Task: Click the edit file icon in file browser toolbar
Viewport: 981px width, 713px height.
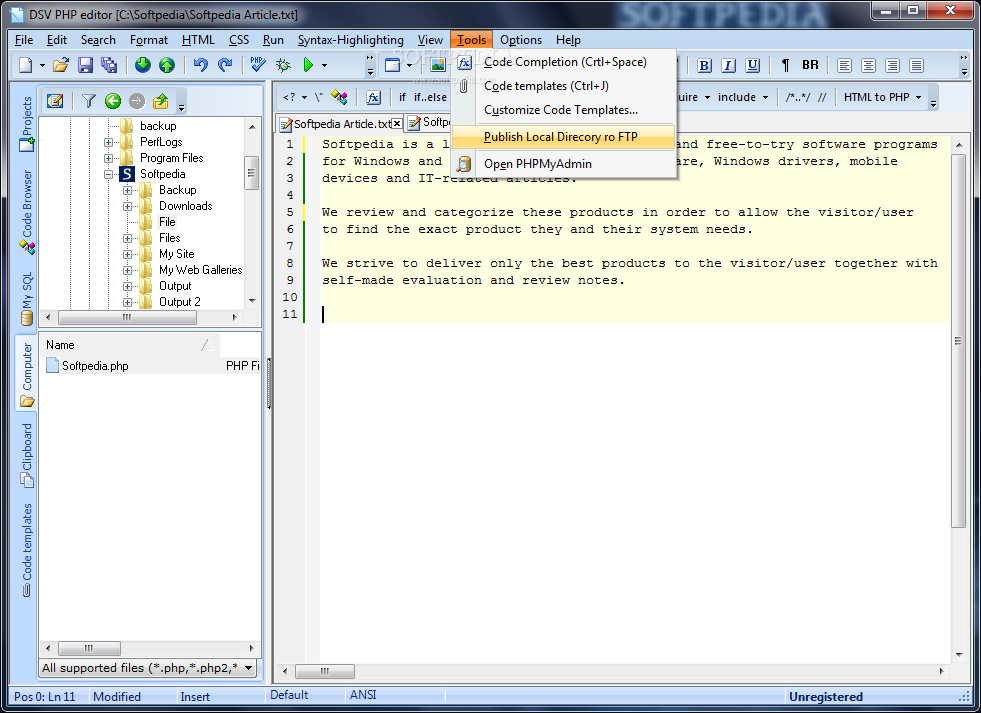Action: pos(56,101)
